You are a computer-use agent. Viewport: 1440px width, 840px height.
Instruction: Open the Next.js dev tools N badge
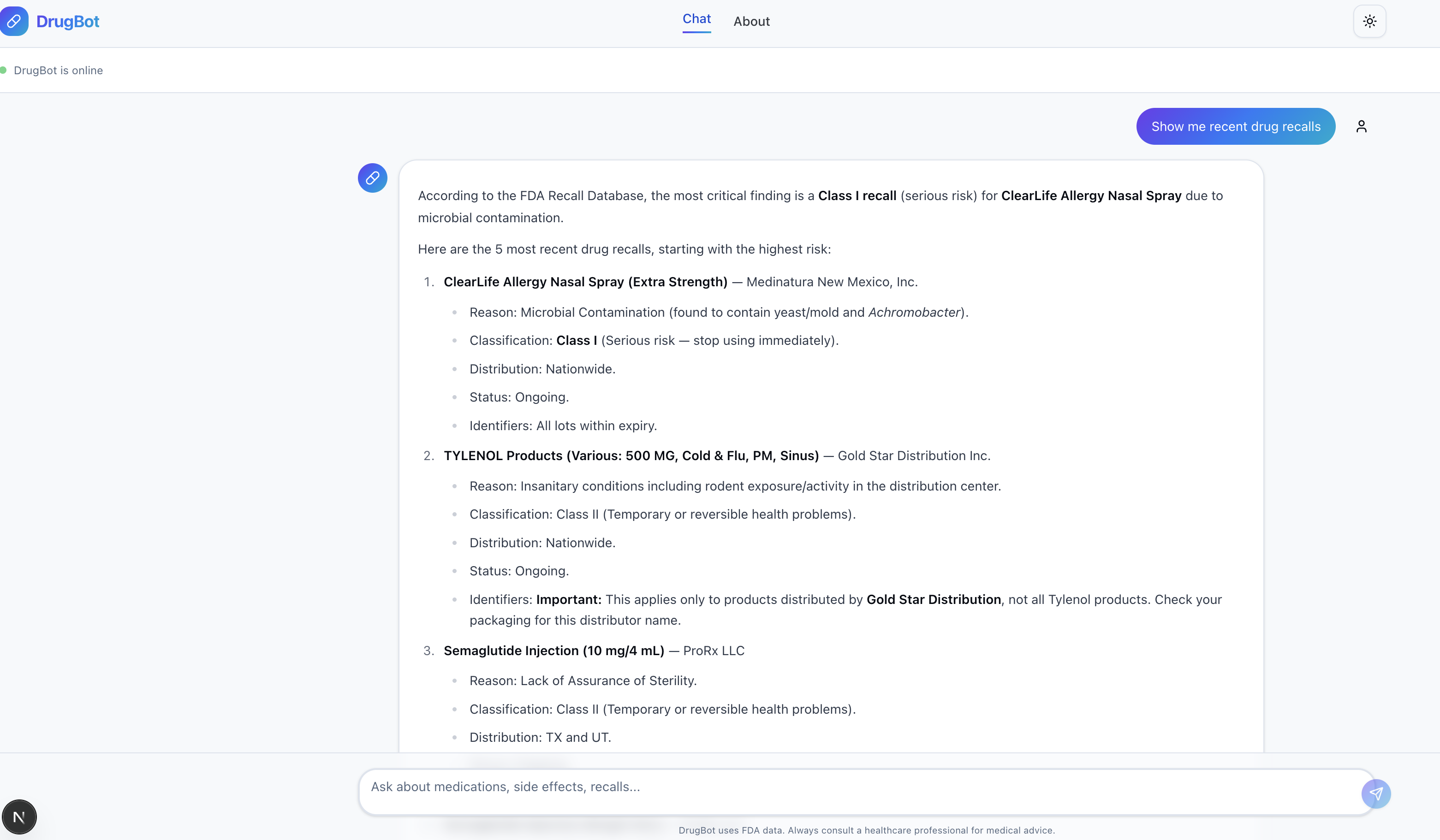pos(19,816)
